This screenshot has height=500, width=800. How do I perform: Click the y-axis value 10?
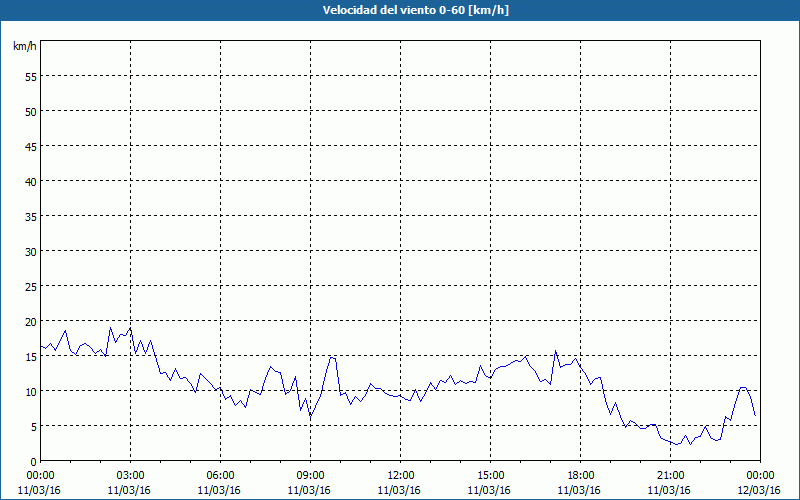point(31,391)
